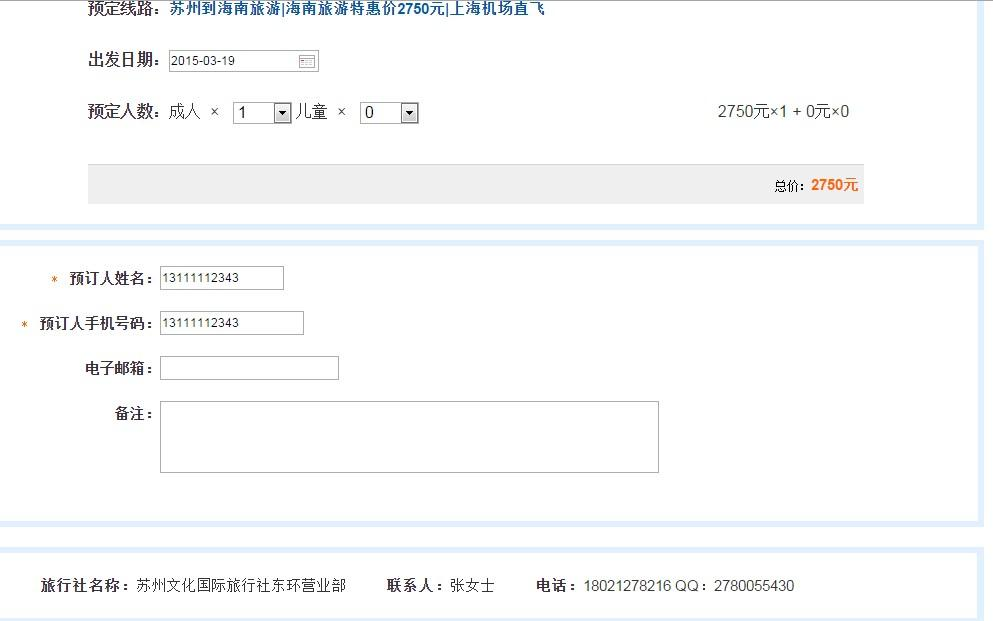
Task: Click the 预订人姓名 input field
Action: [222, 278]
